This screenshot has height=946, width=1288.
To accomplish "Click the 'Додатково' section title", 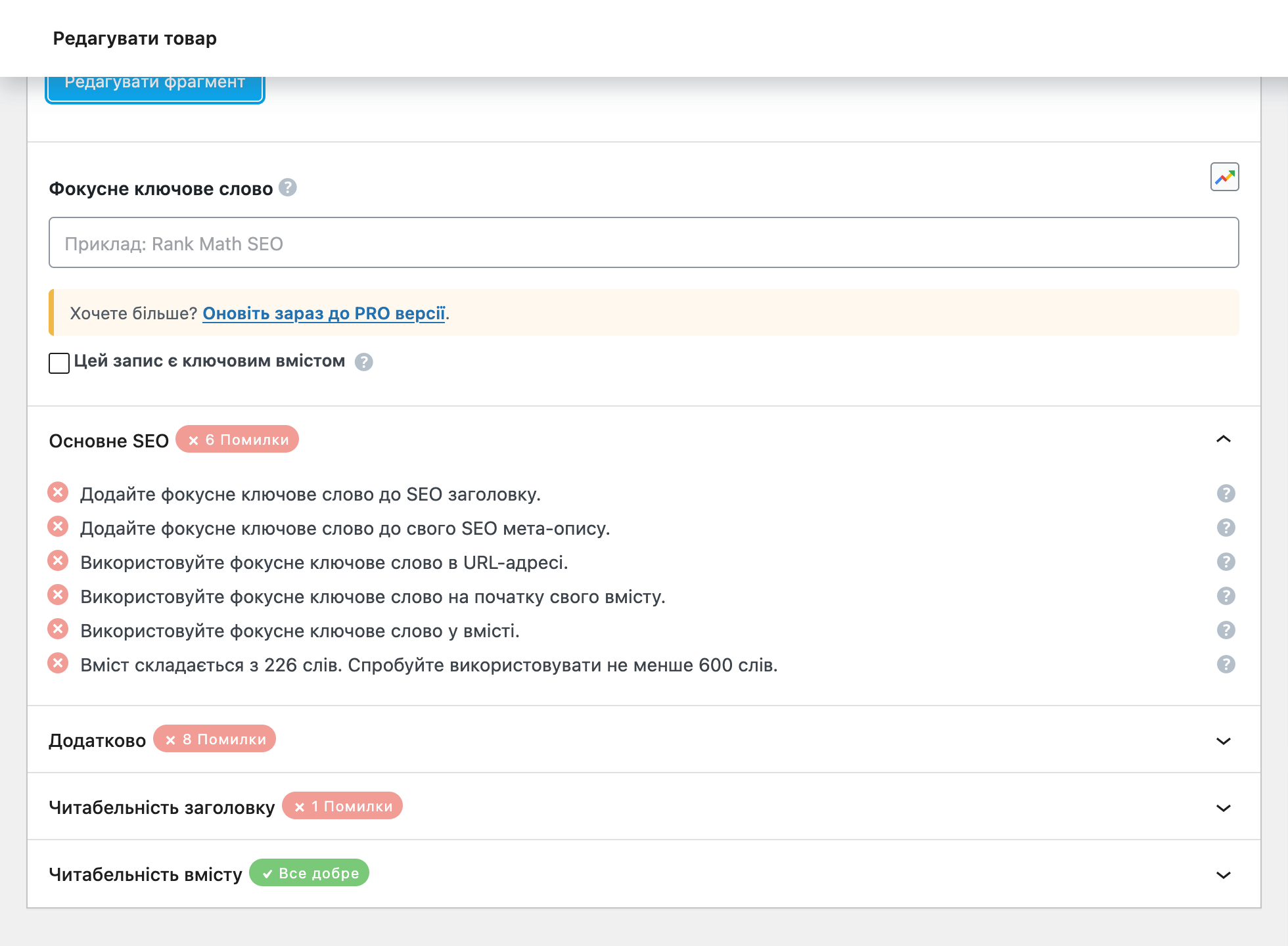I will click(97, 740).
